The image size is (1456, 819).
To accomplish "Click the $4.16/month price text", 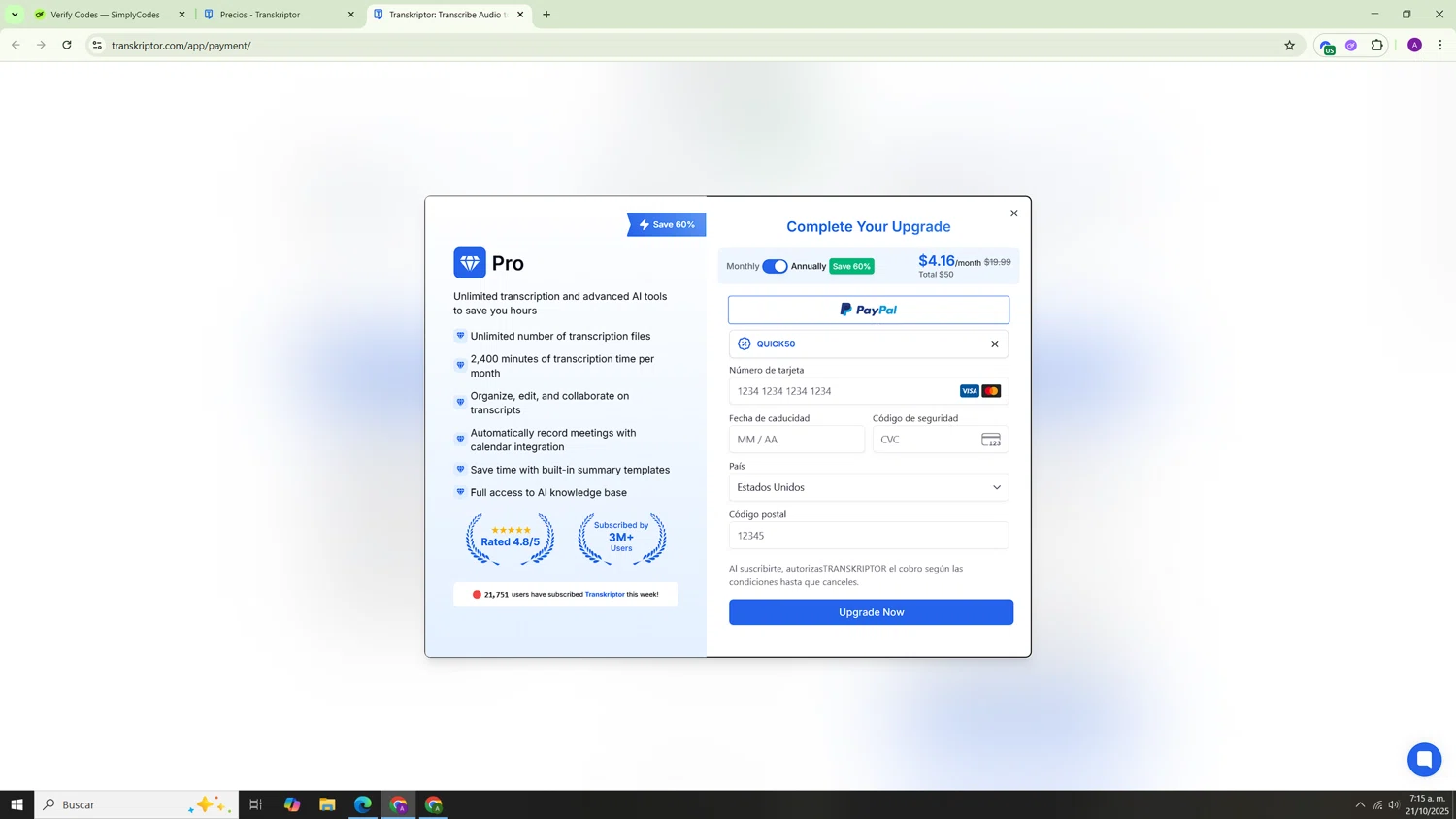I will [949, 261].
